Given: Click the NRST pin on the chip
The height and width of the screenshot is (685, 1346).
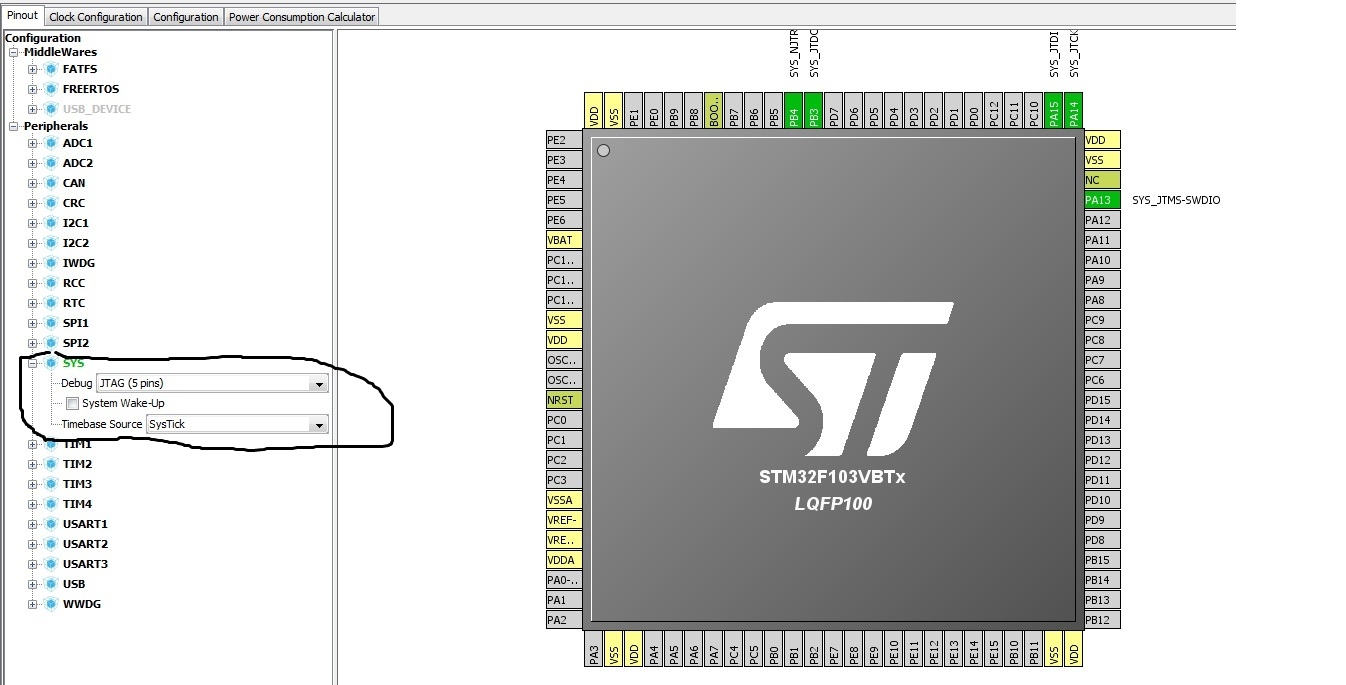Looking at the screenshot, I should pos(563,400).
